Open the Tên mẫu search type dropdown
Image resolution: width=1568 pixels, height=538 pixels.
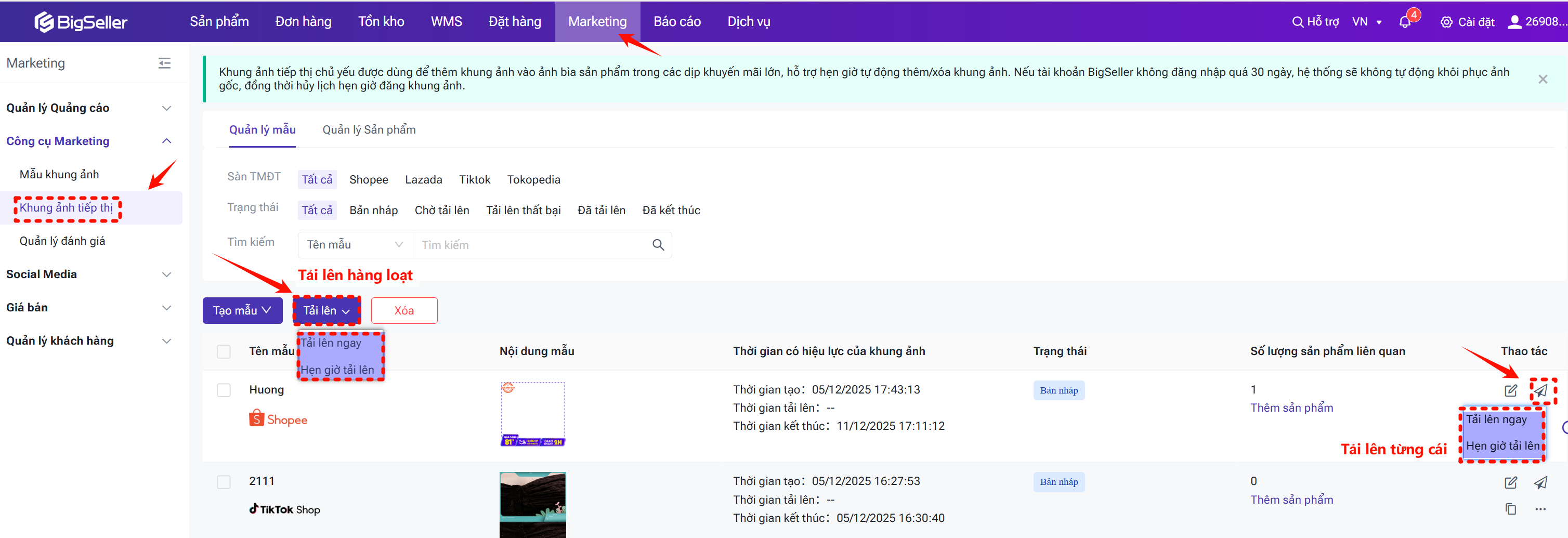354,245
